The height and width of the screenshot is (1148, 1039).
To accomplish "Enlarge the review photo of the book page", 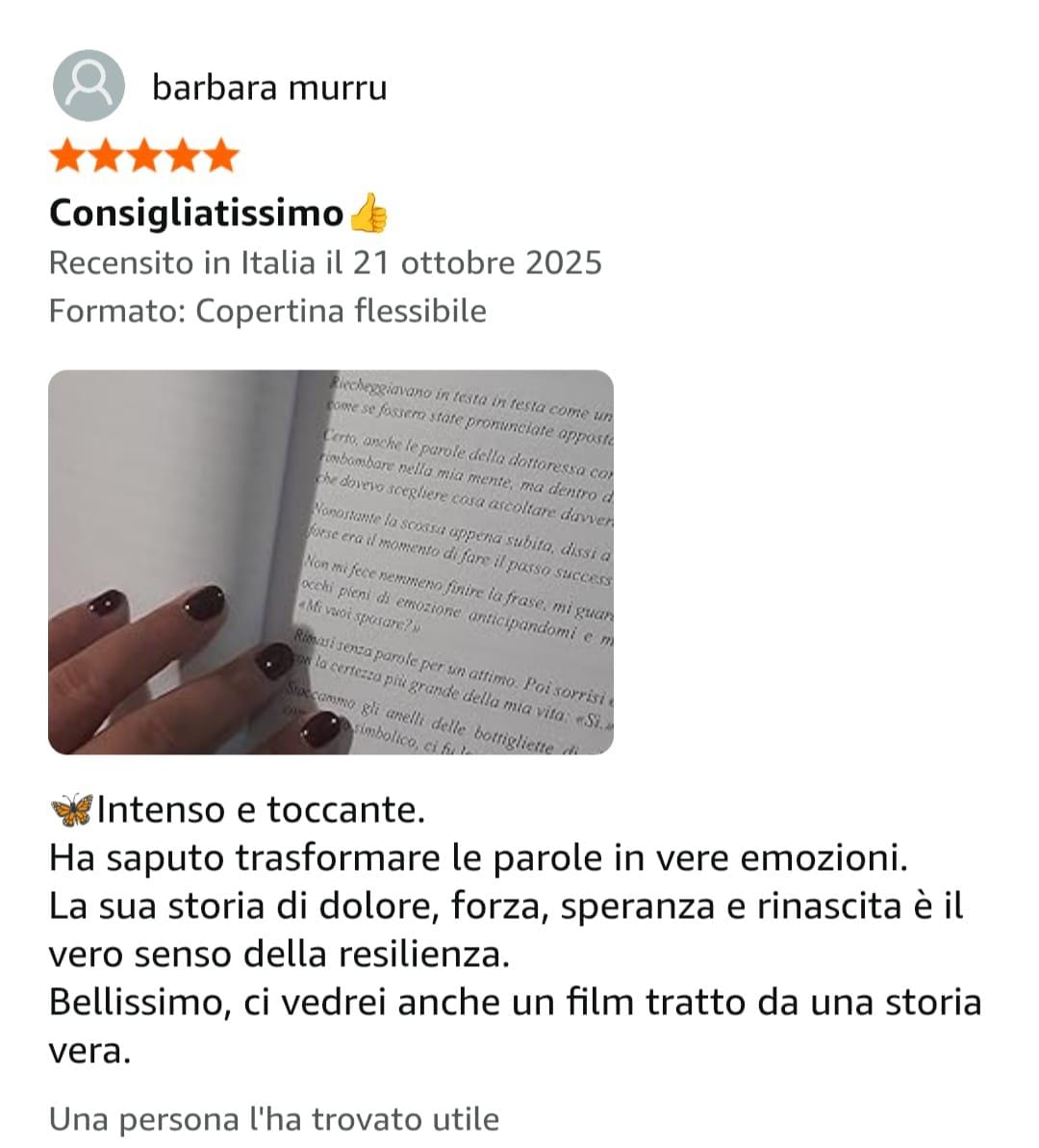I will tap(331, 562).
